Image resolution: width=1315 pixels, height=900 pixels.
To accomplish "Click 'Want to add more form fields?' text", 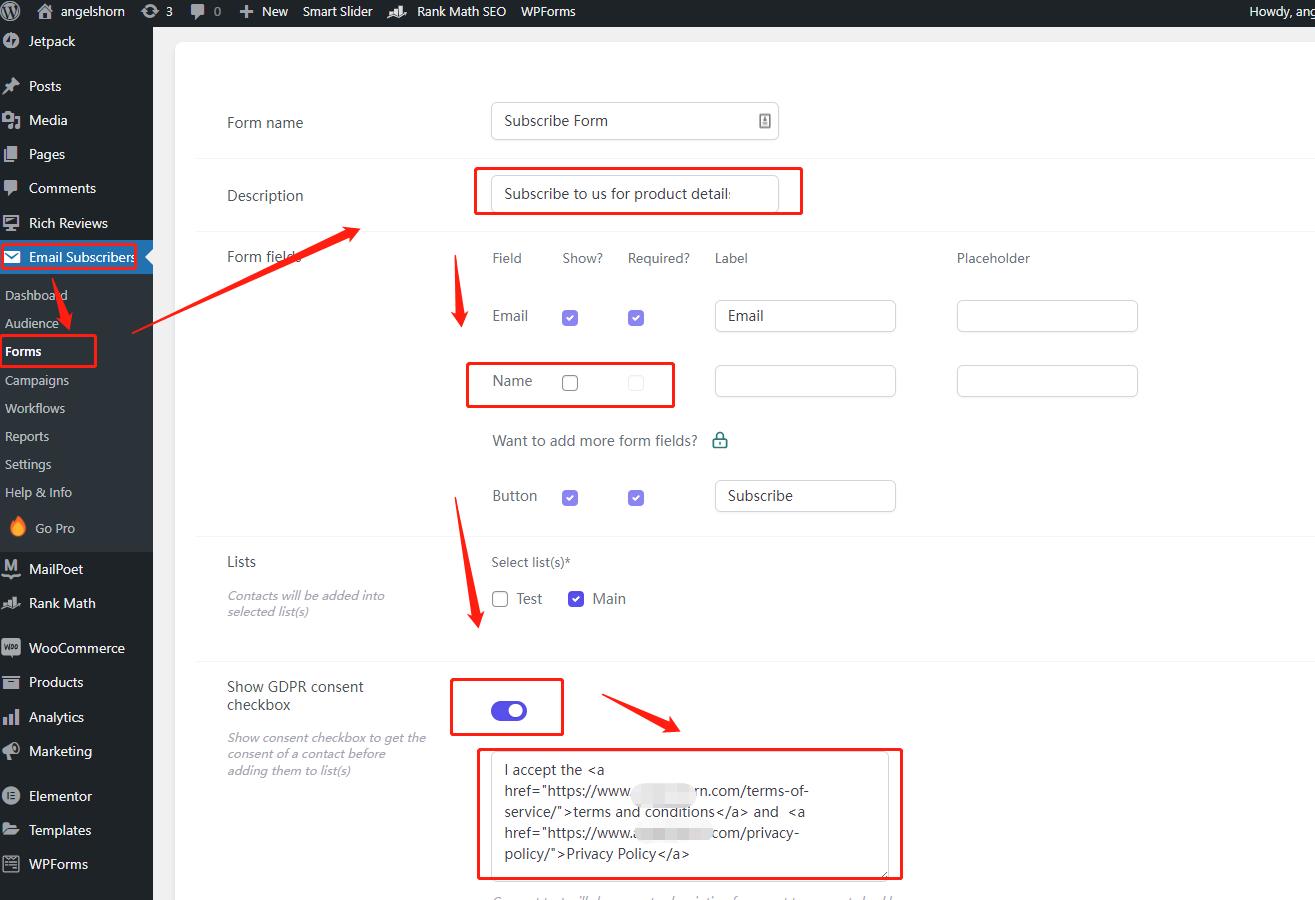I will pyautogui.click(x=595, y=441).
